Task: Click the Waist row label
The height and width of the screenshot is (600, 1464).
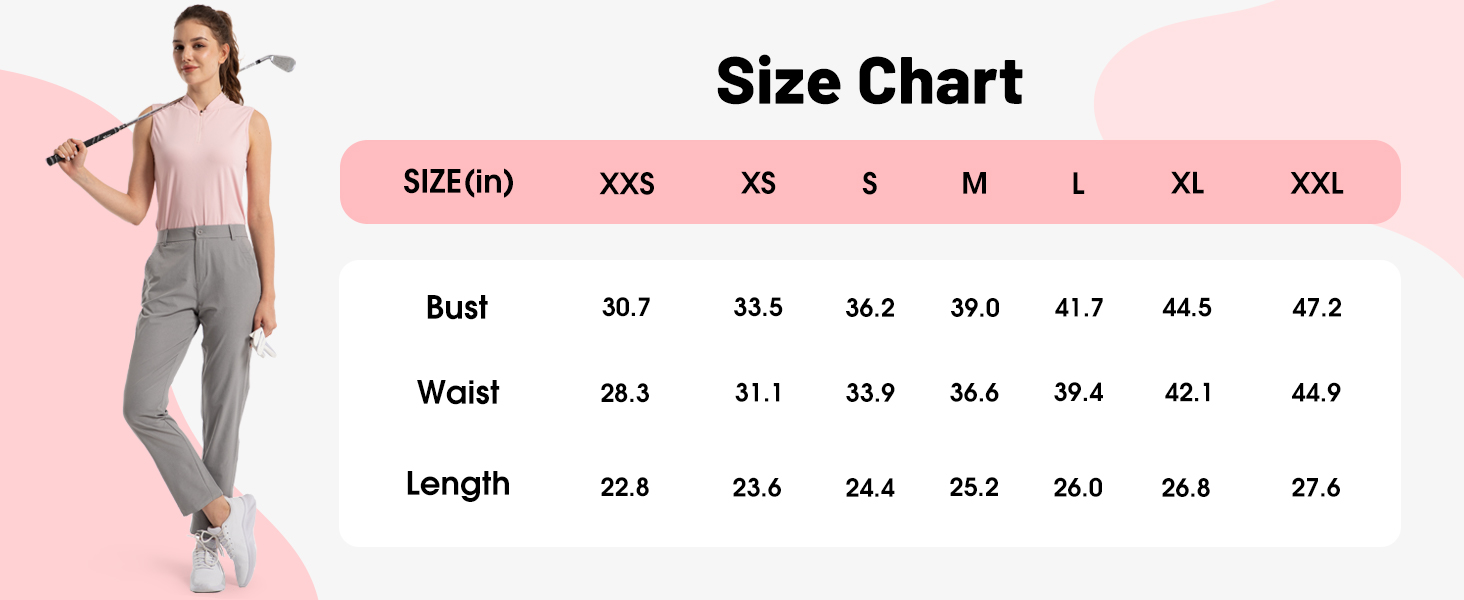Action: tap(458, 392)
